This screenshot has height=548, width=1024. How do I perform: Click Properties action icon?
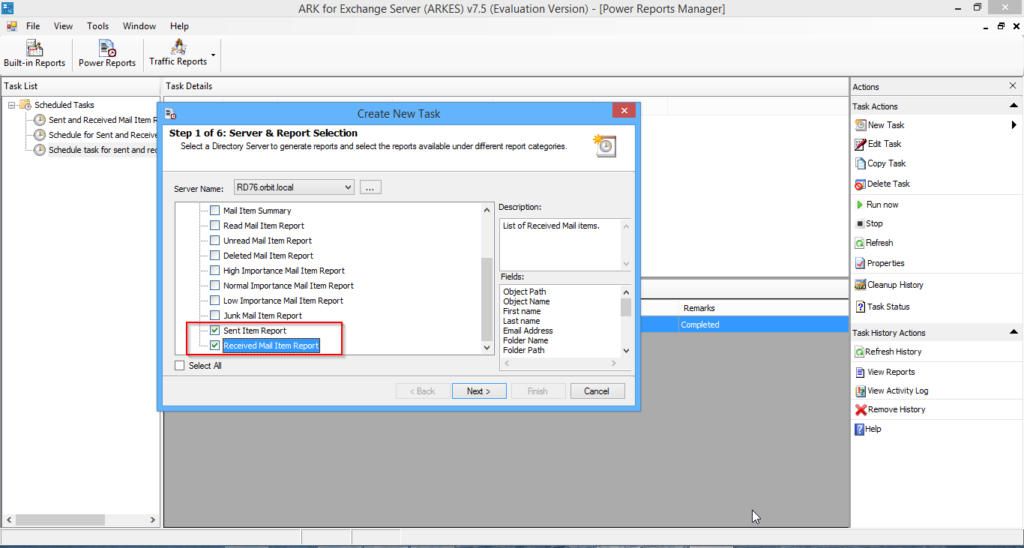860,263
